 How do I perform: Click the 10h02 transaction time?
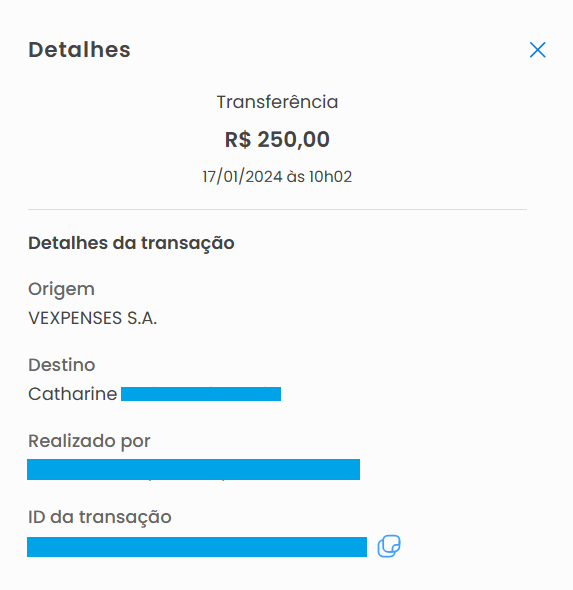click(330, 176)
